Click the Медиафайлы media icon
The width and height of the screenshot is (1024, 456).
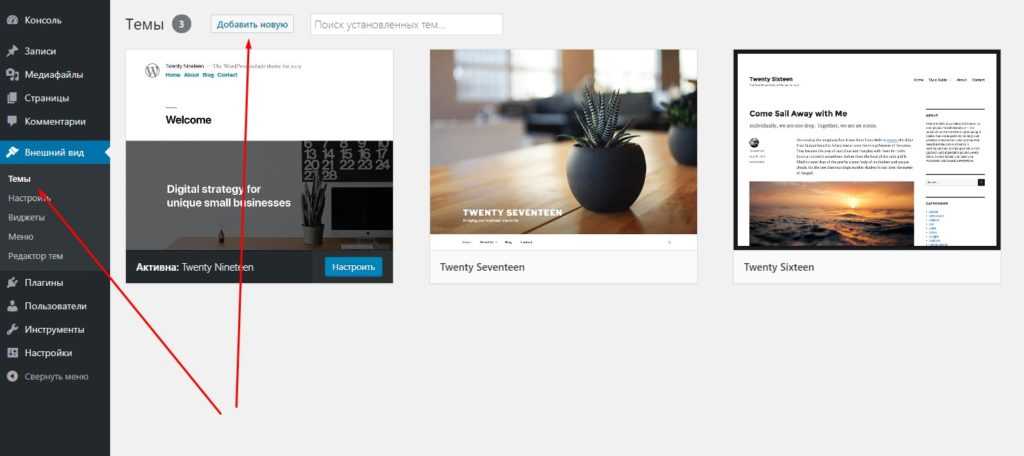pyautogui.click(x=12, y=74)
